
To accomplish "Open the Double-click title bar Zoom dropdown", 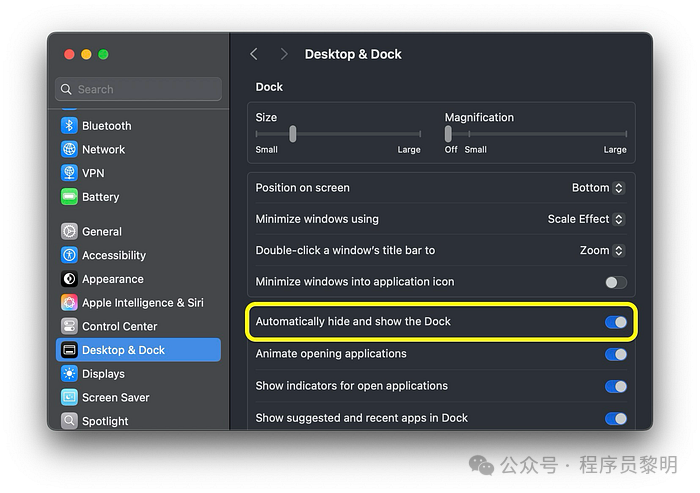I will [x=602, y=250].
